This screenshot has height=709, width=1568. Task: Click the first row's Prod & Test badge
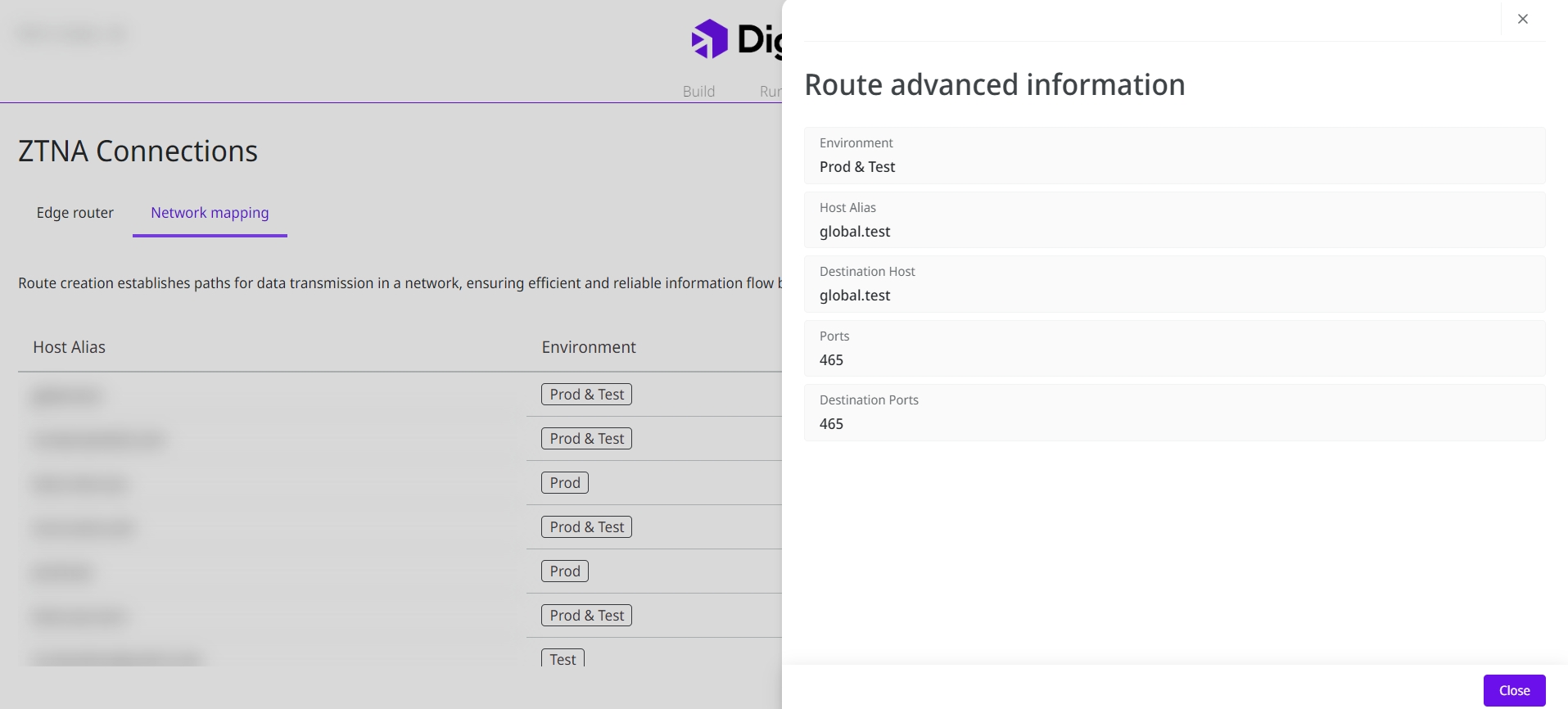586,395
